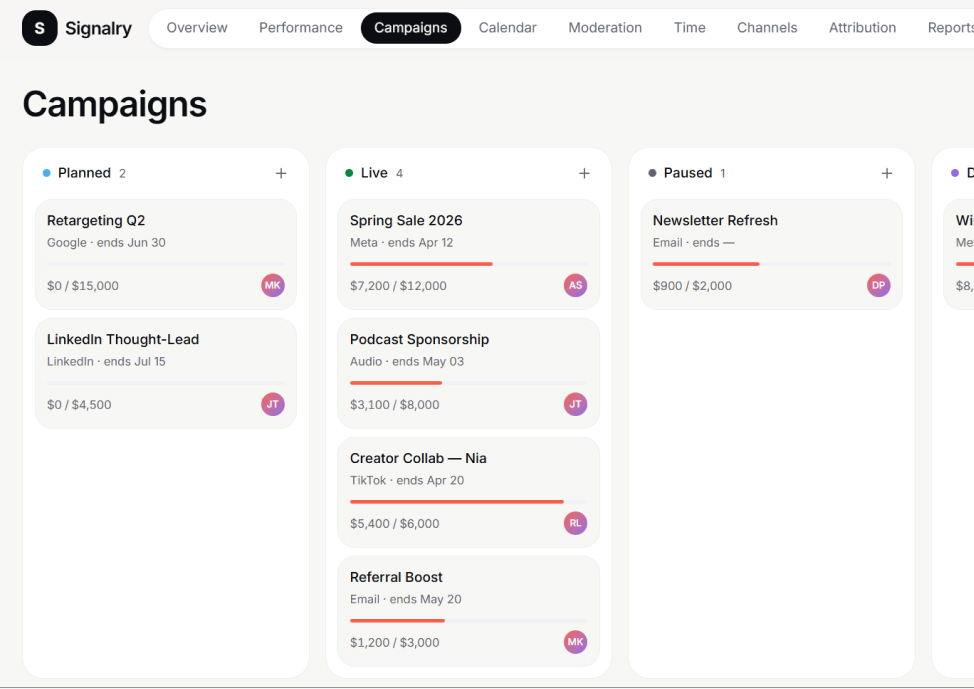Viewport: 974px width, 689px height.
Task: Switch to the Performance tab
Action: pyautogui.click(x=301, y=28)
